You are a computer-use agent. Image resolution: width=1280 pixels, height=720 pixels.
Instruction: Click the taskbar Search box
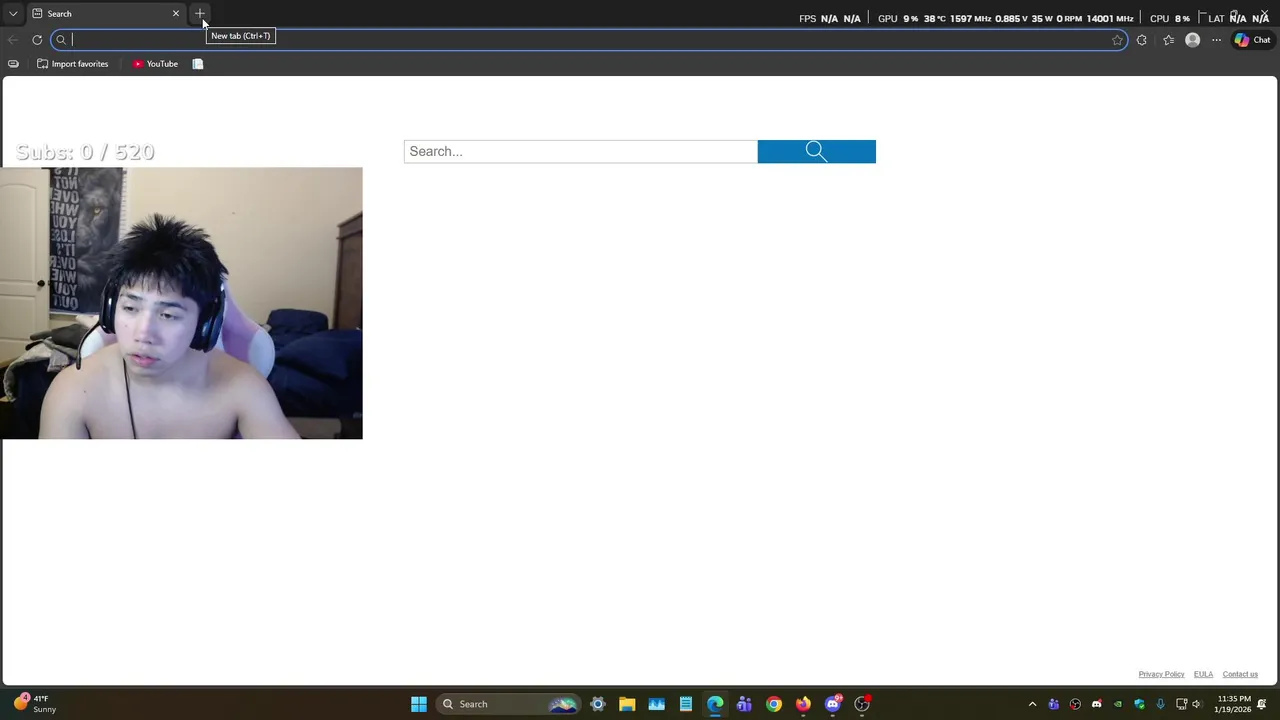click(x=510, y=704)
